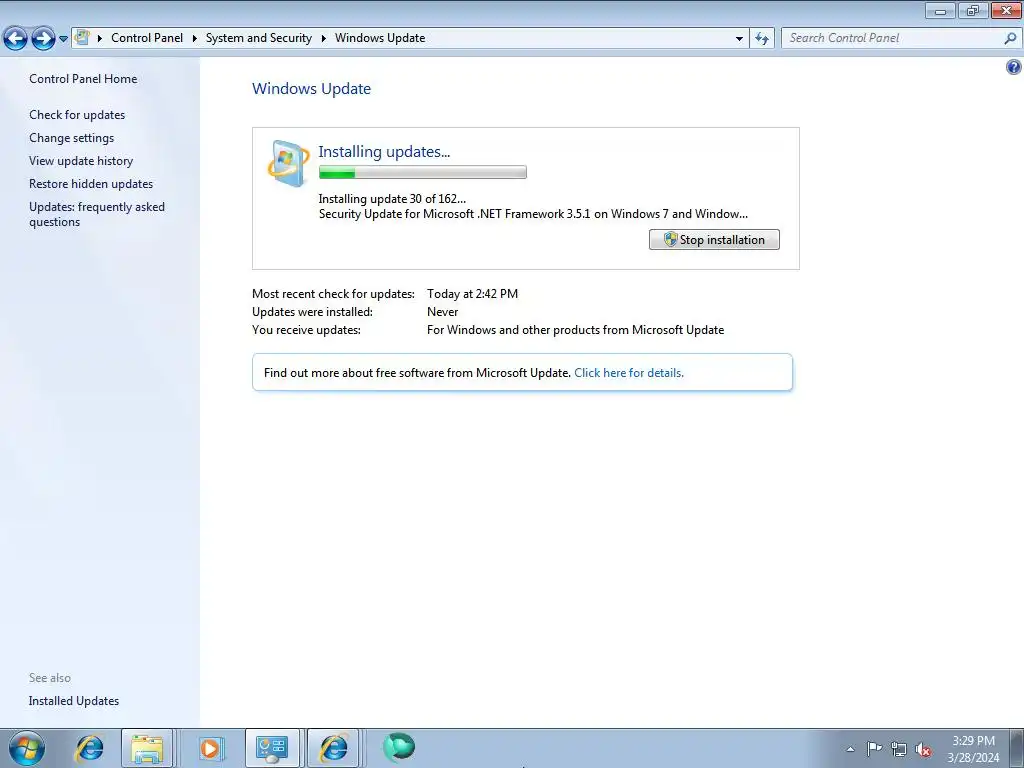The image size is (1024, 768).
Task: Open the green round app on the taskbar
Action: [x=398, y=747]
